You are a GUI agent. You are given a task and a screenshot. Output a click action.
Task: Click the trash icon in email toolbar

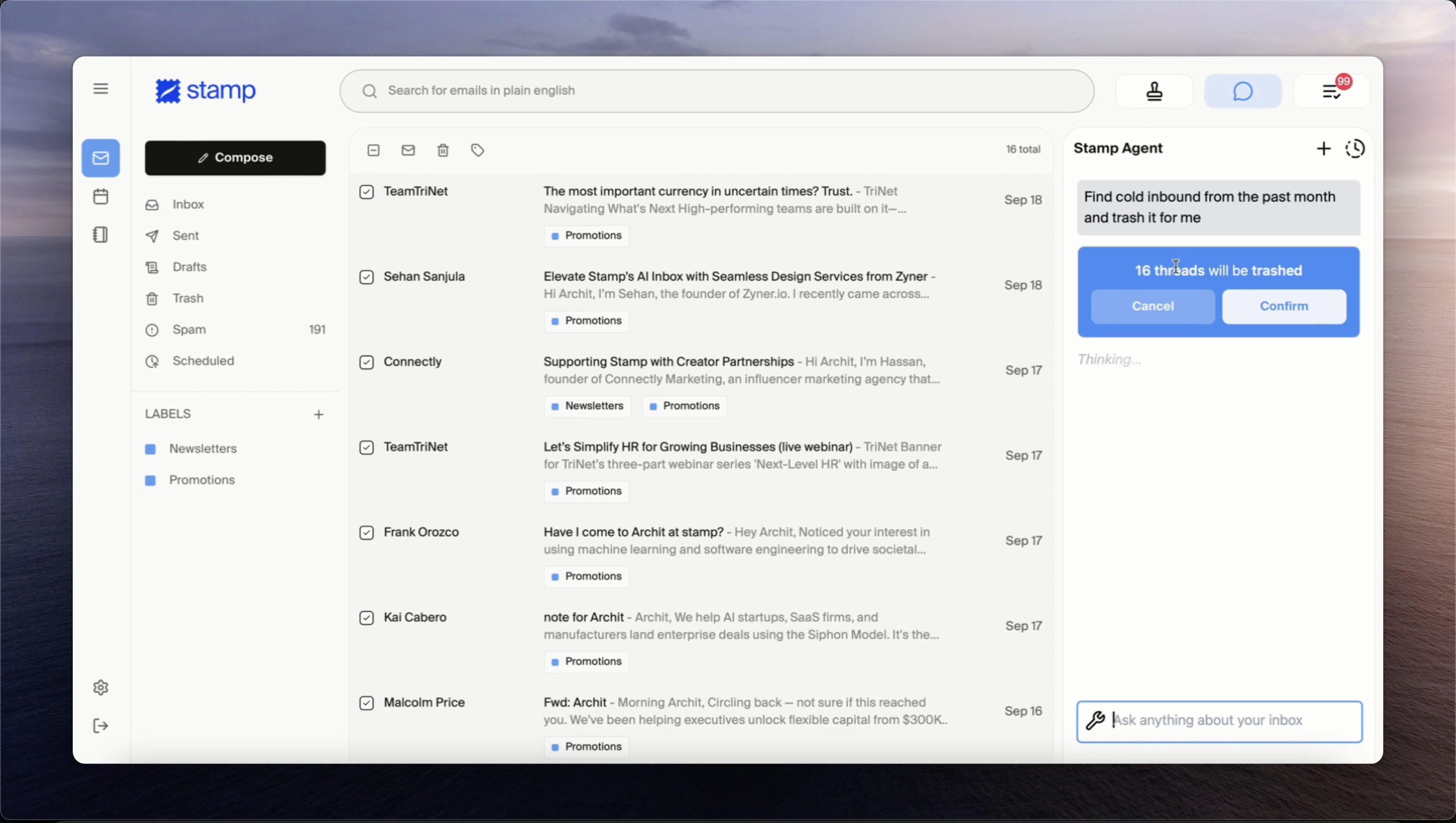click(443, 150)
